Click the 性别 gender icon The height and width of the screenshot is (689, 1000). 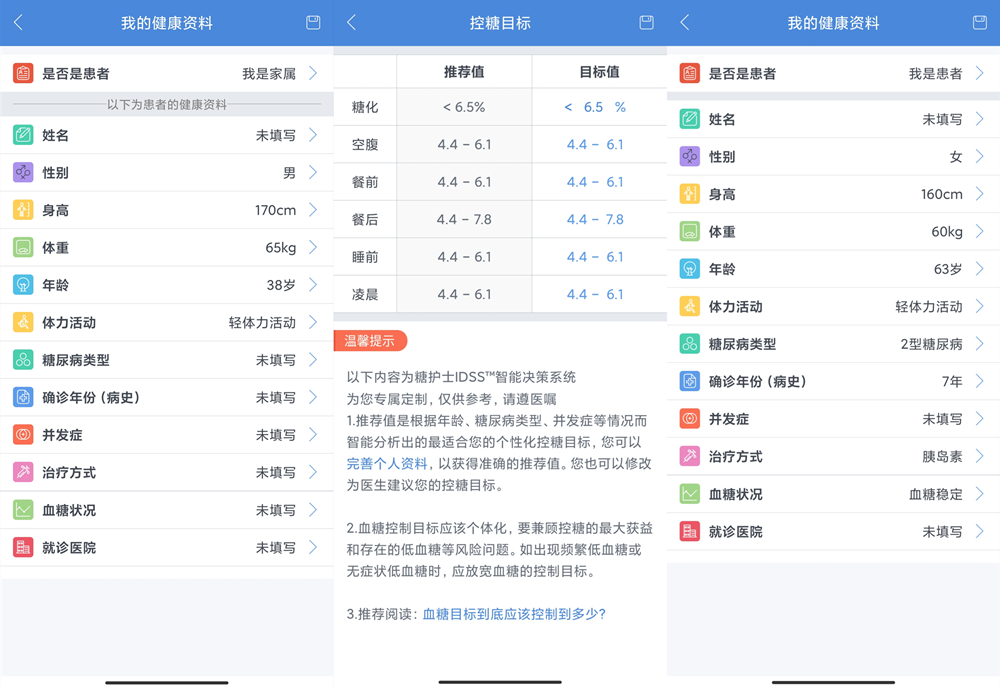tap(22, 172)
